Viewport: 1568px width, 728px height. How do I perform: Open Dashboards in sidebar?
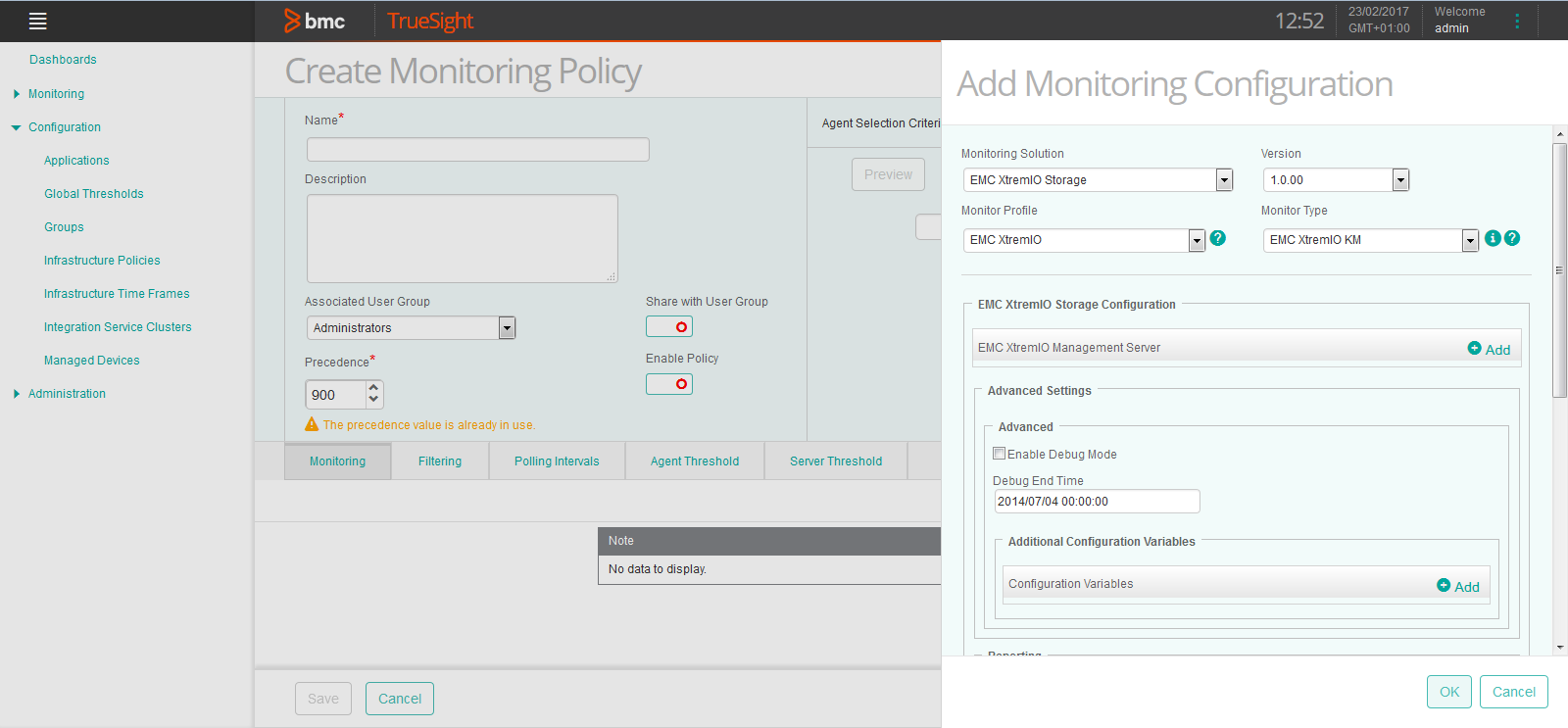click(63, 60)
